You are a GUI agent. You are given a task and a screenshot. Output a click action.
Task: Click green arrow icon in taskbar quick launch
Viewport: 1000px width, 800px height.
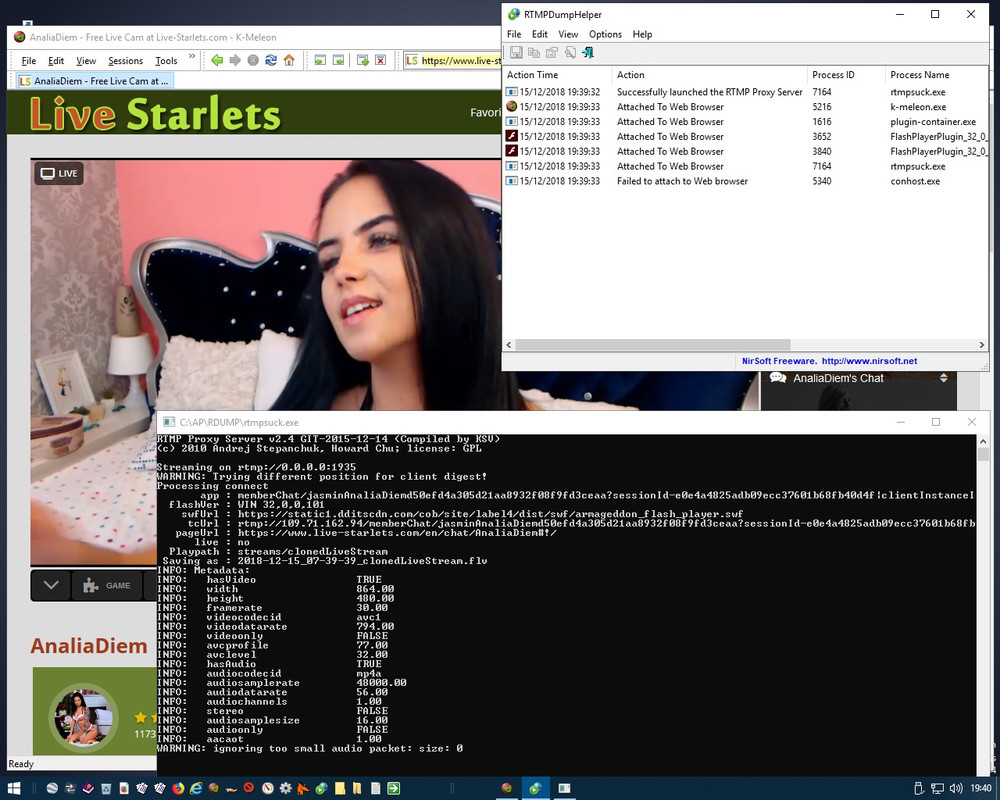(x=393, y=789)
